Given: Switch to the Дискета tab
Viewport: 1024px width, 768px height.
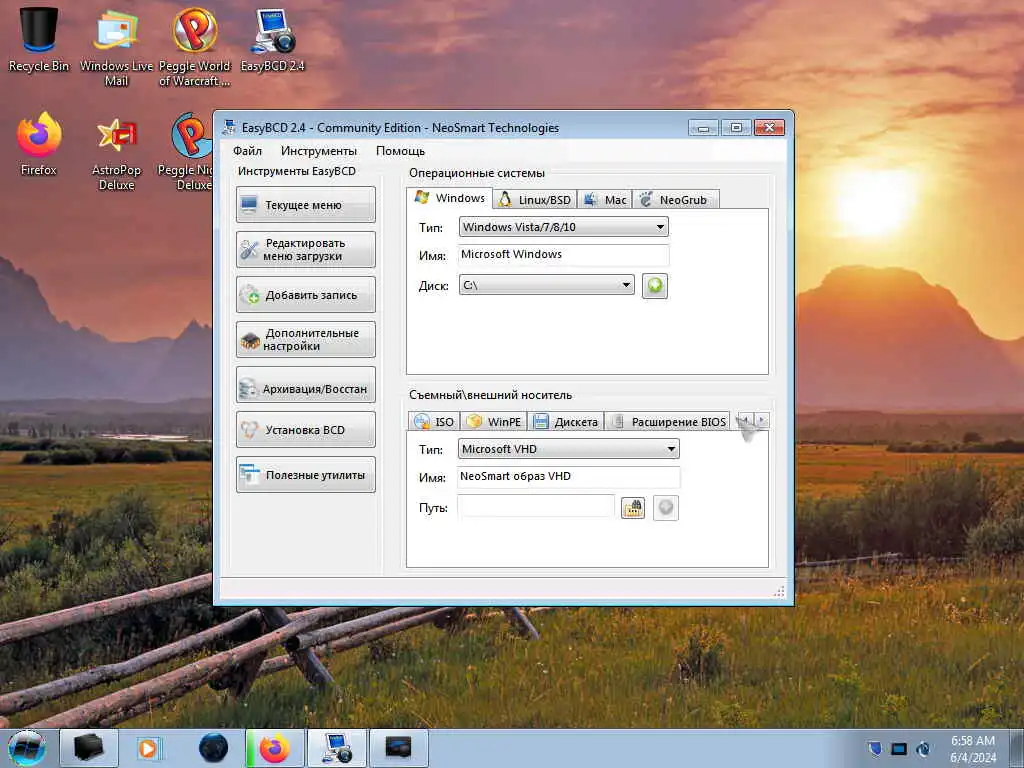Looking at the screenshot, I should tap(566, 422).
